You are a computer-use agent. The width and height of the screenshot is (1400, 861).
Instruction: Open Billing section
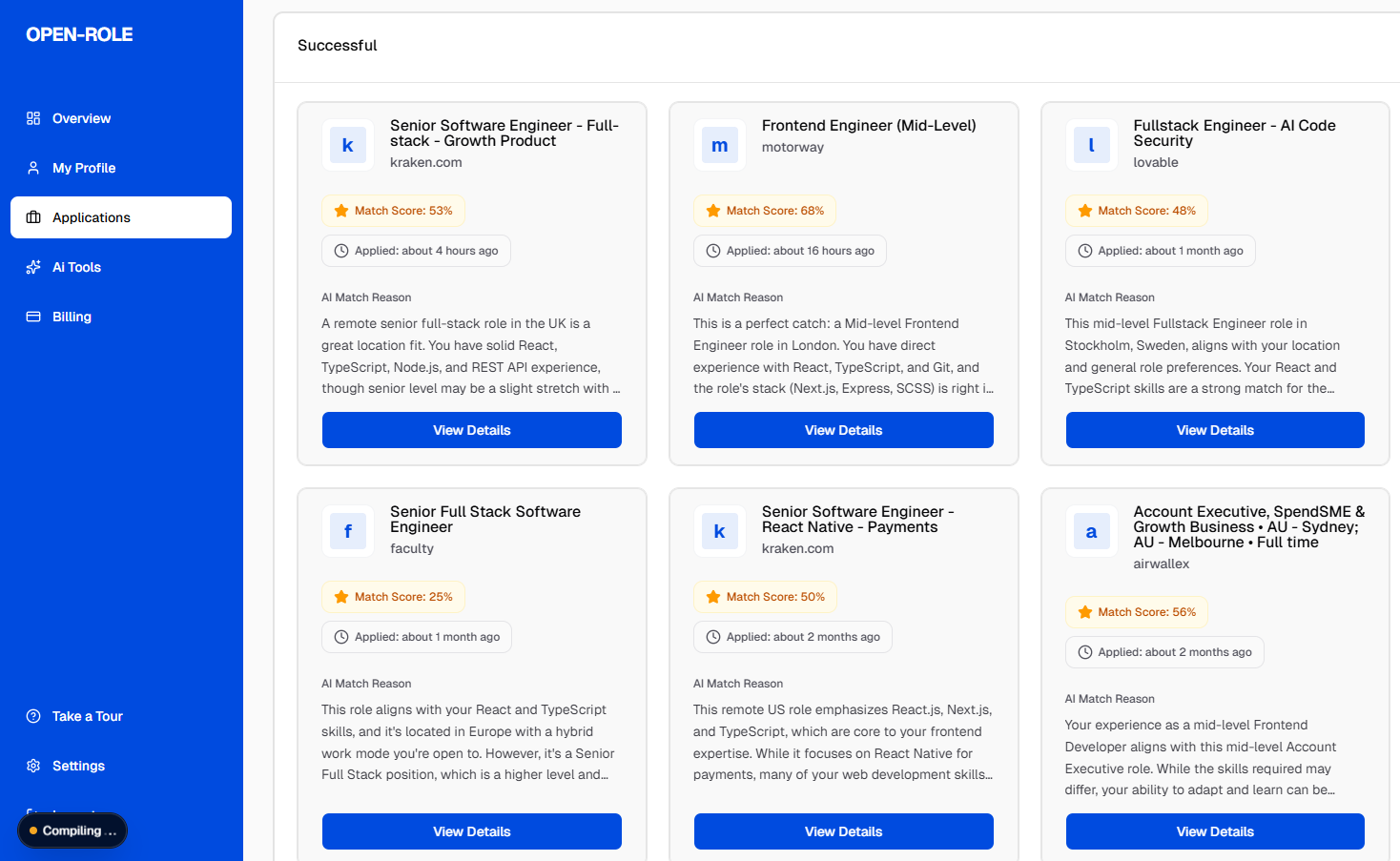(x=121, y=317)
